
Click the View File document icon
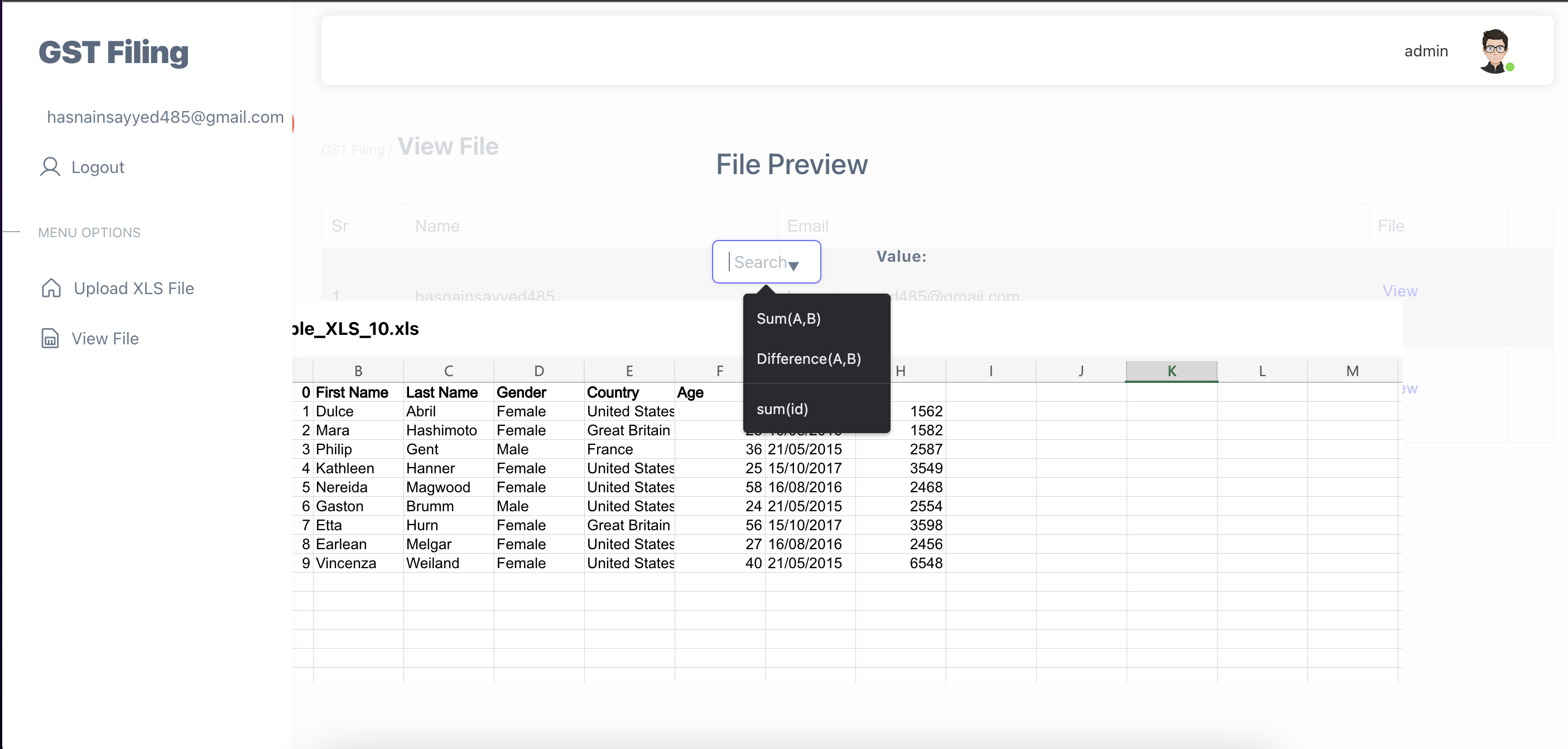(x=50, y=339)
